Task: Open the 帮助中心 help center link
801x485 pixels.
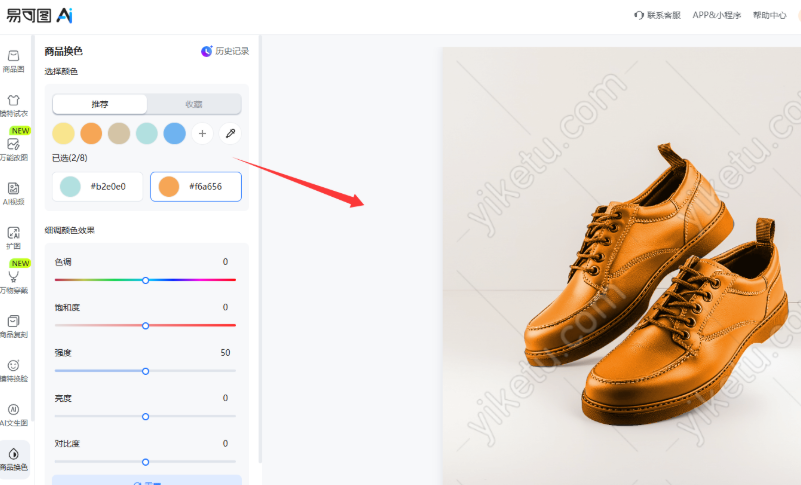Action: (769, 15)
